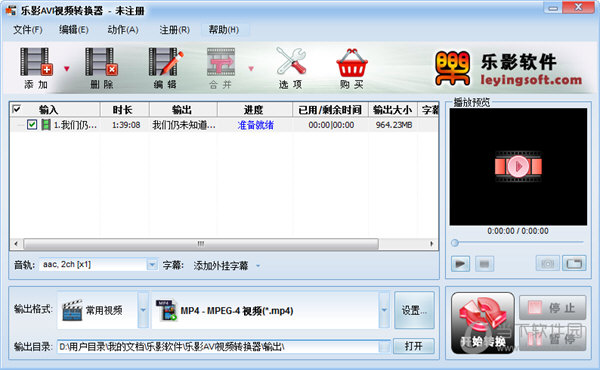Open the 音轨 aac, 2ch dropdown

[152, 264]
